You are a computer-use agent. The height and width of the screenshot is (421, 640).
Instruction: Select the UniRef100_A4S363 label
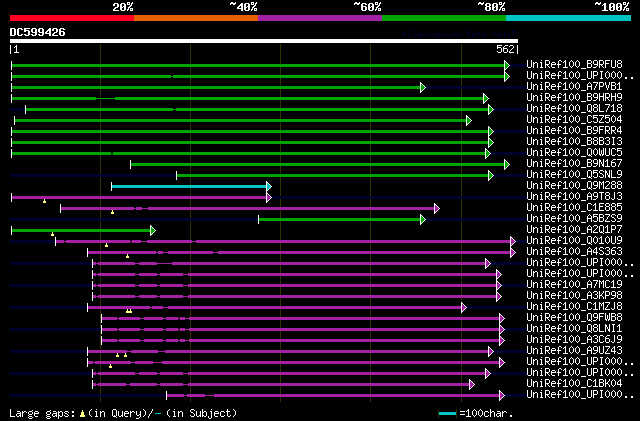pos(574,252)
